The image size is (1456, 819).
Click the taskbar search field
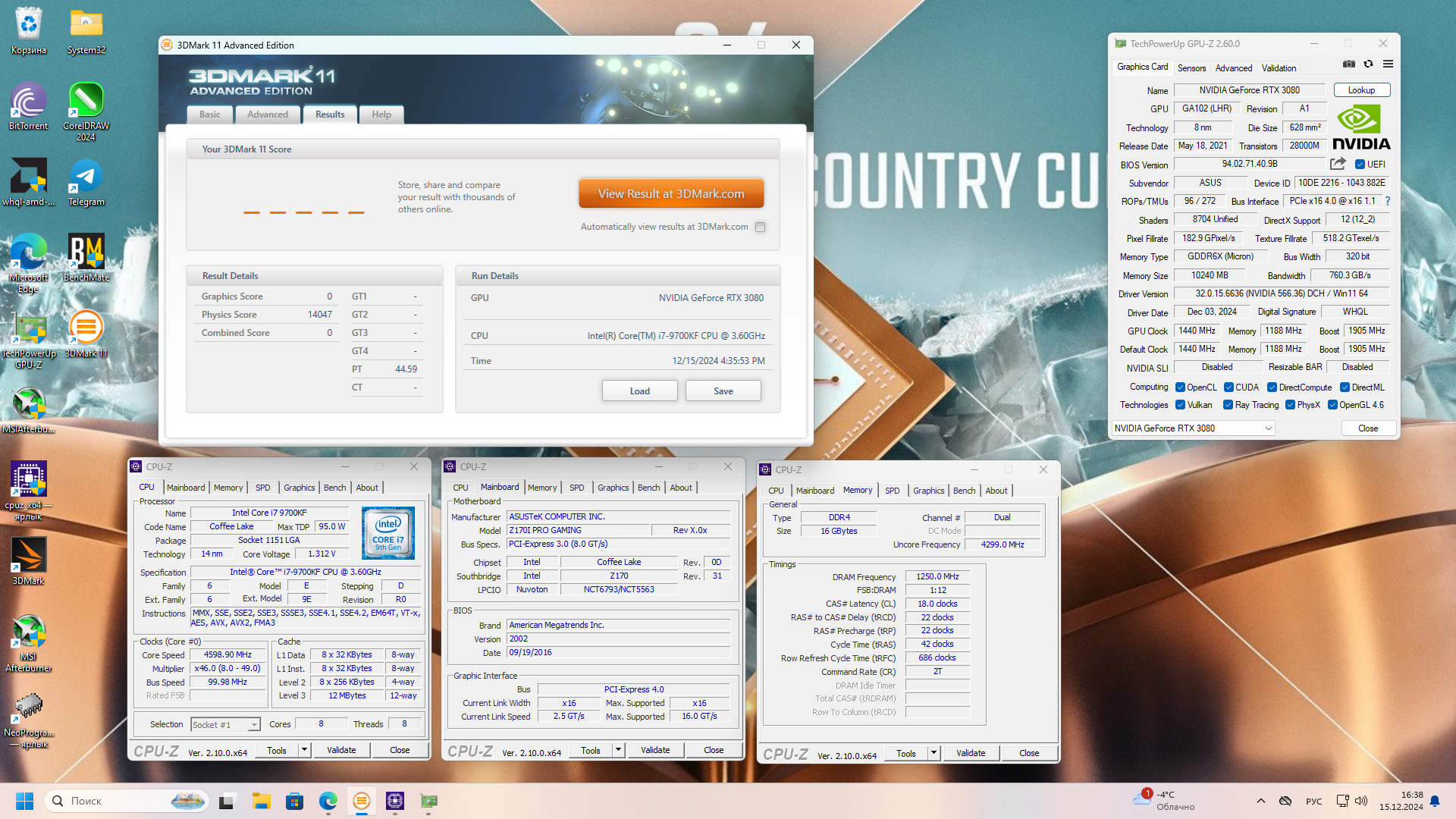tap(127, 801)
